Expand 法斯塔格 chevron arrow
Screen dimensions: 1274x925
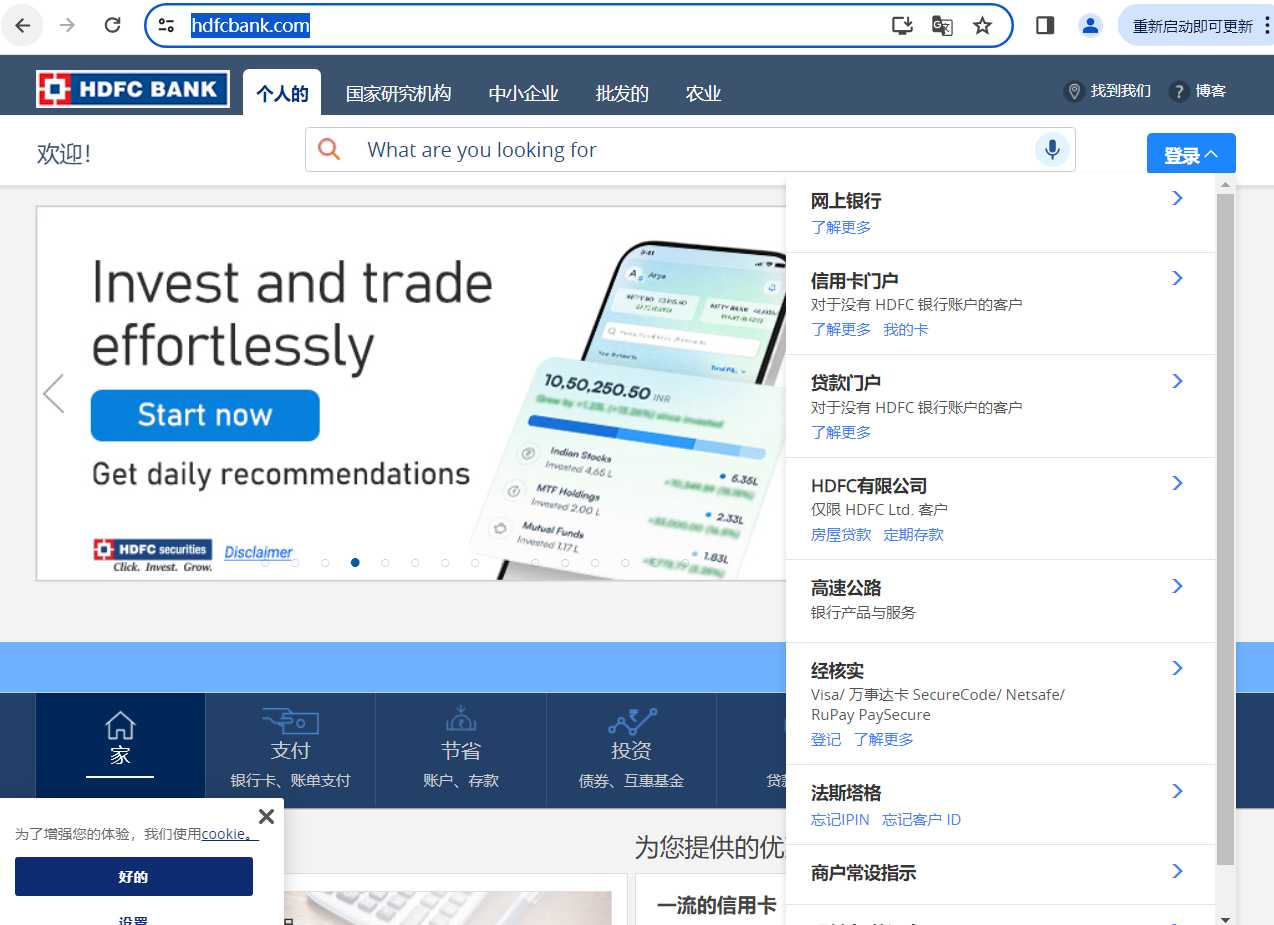[1178, 791]
